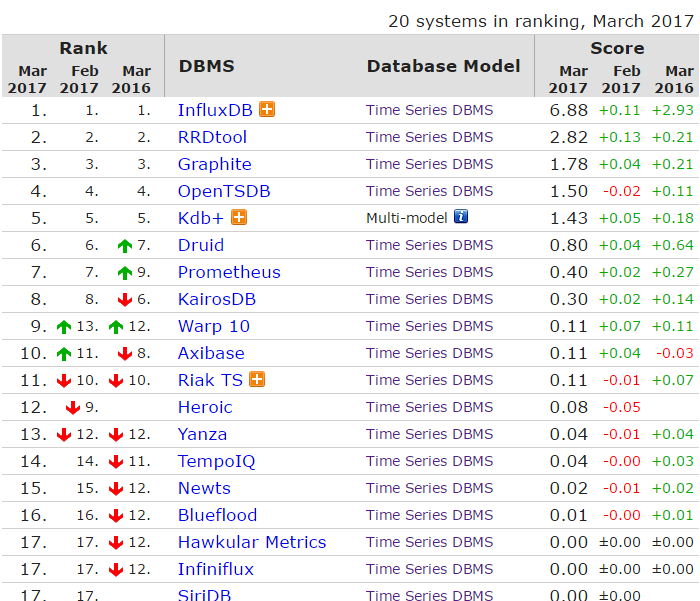700x601 pixels.
Task: Open the TempoIQ link
Action: pos(217,461)
